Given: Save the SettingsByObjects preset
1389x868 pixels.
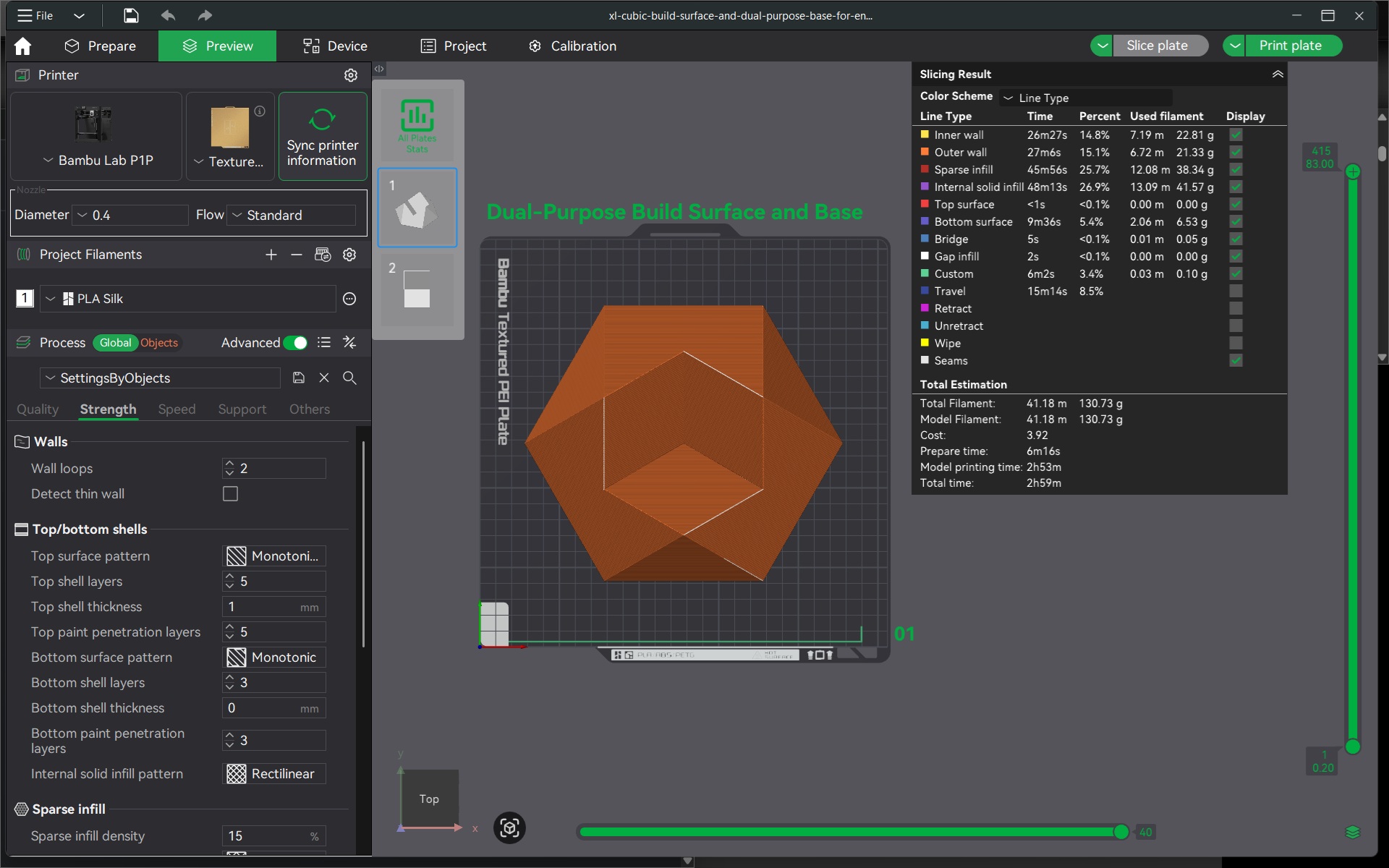Looking at the screenshot, I should click(299, 378).
